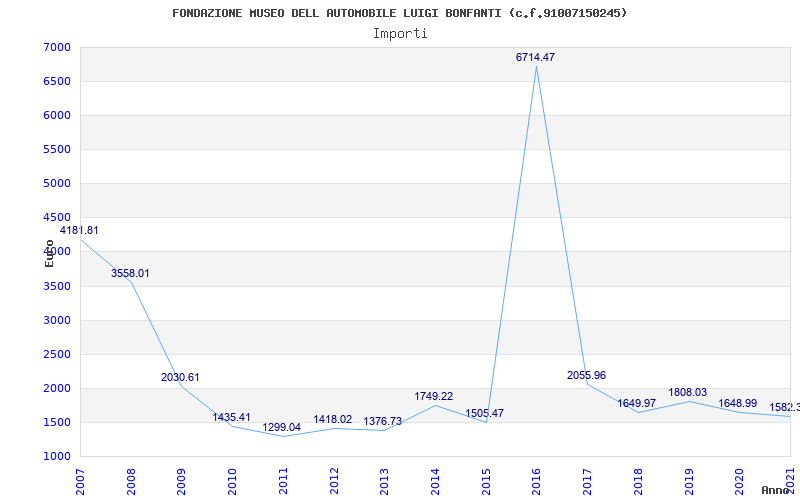Click the x-axis year 2012

[x=334, y=482]
